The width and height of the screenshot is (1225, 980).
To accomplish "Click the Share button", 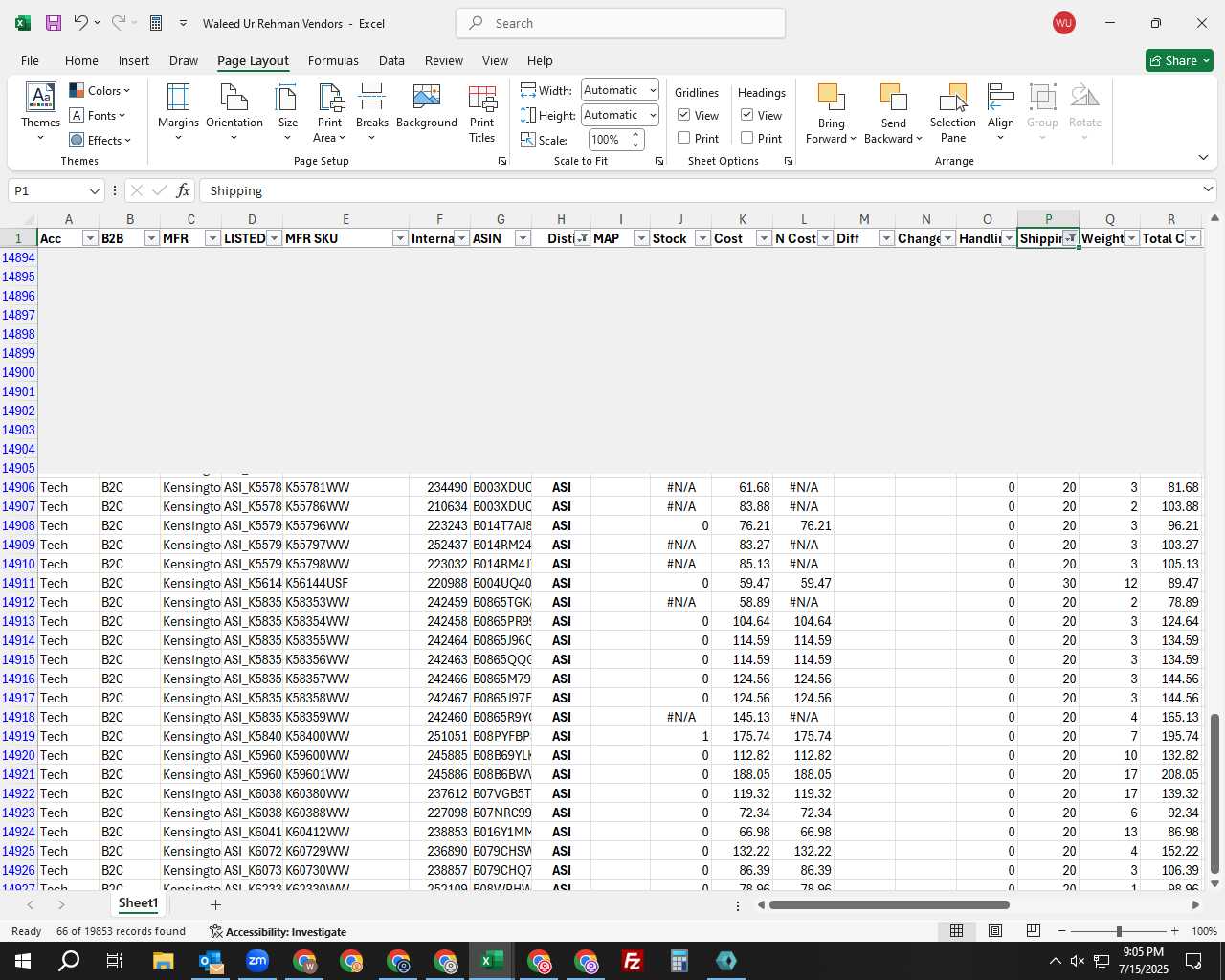I will 1179,60.
